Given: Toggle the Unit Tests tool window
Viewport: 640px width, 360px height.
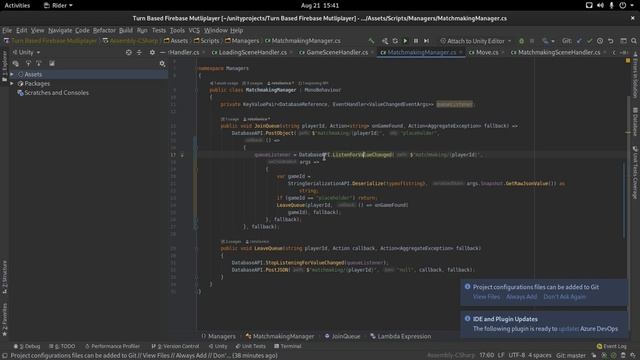Looking at the screenshot, I should [x=251, y=346].
